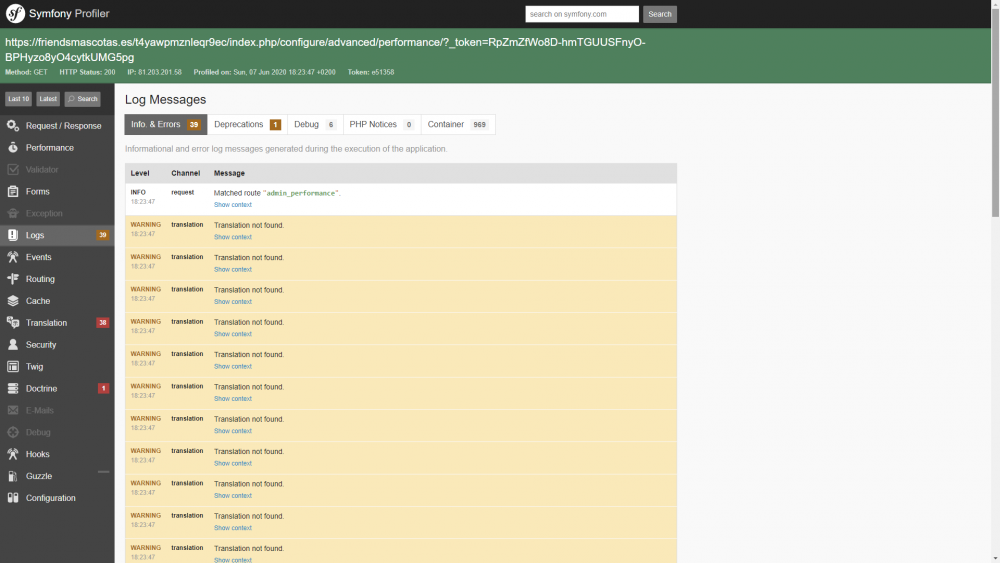Click the Validator checkmark icon
The image size is (1000, 563).
pyautogui.click(x=13, y=170)
